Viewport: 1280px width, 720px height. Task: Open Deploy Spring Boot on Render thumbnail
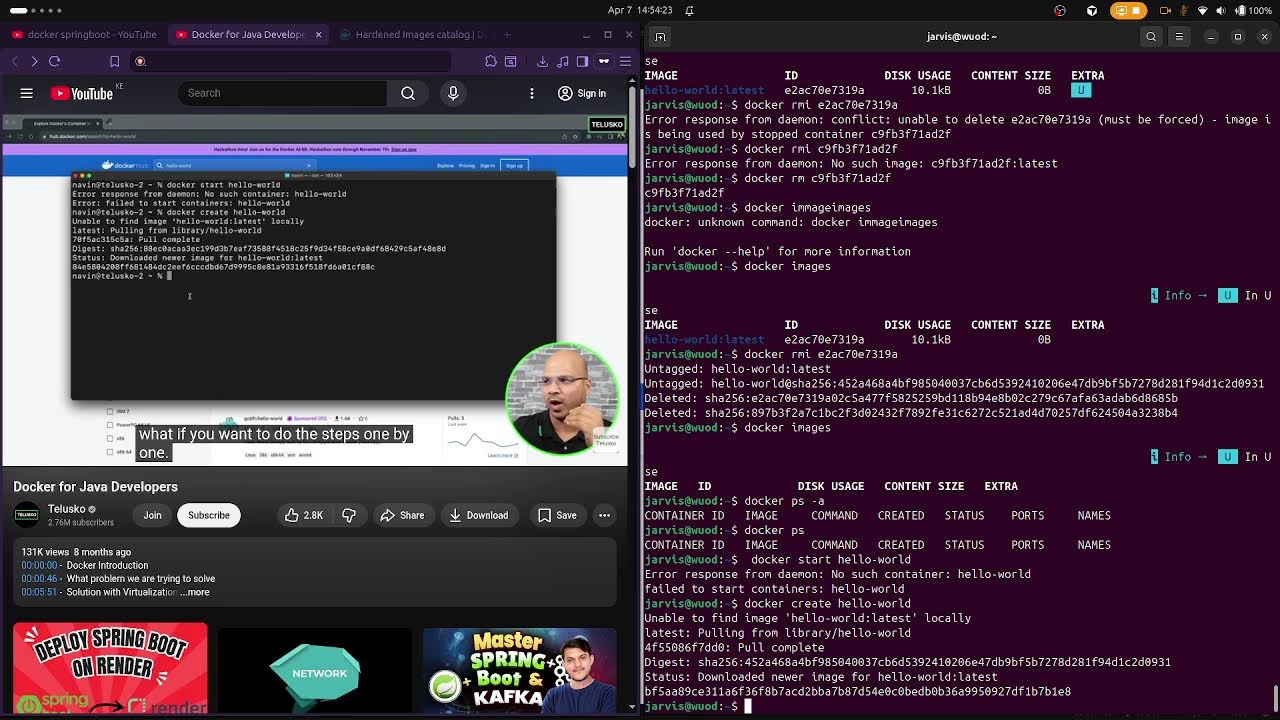point(110,669)
